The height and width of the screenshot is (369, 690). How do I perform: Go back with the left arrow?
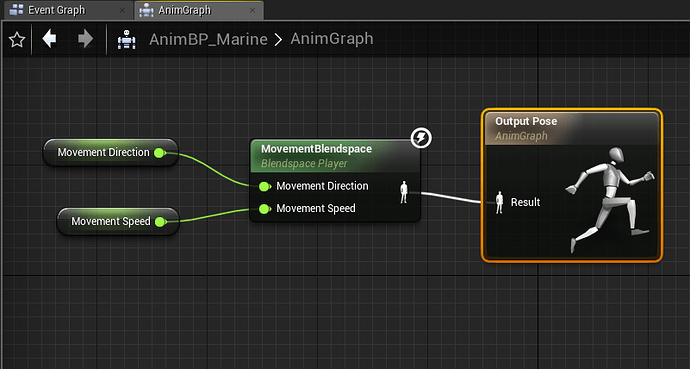click(x=49, y=39)
